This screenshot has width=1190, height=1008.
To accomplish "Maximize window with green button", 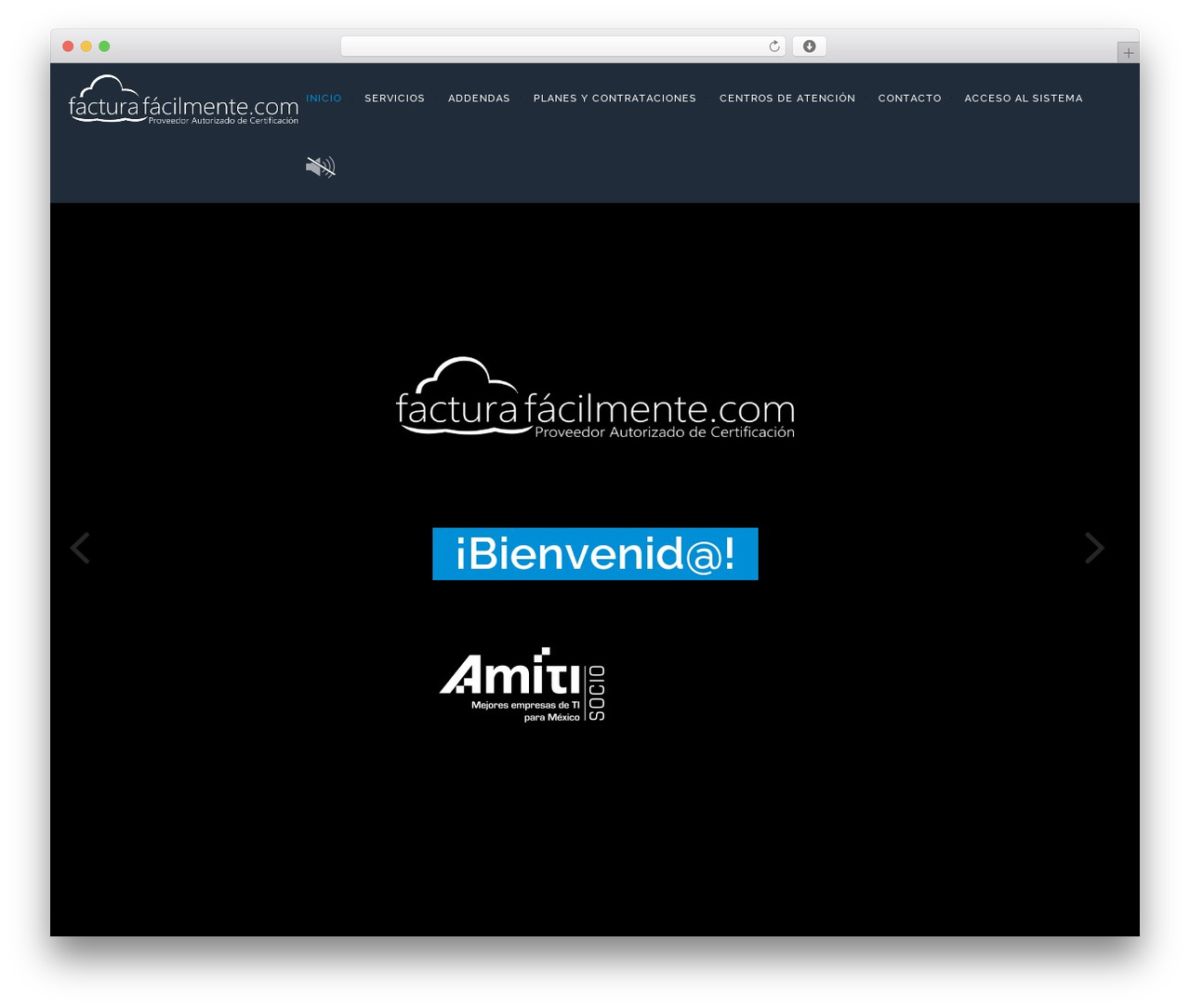I will coord(104,46).
